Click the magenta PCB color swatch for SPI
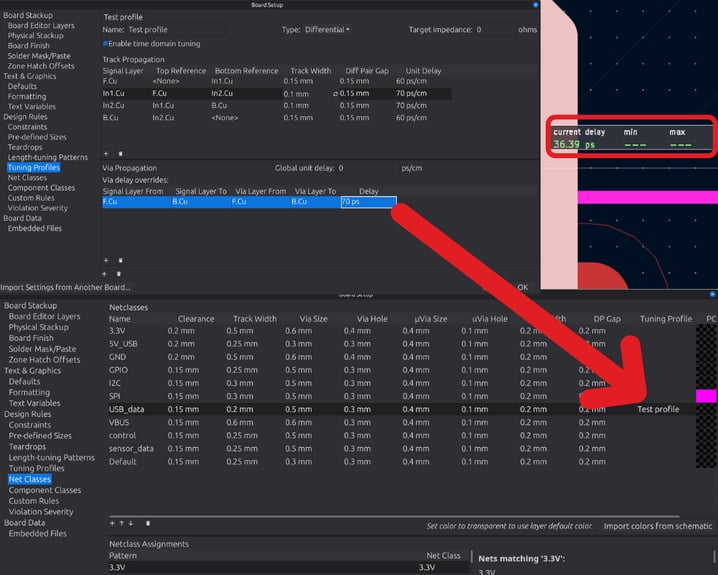The height and width of the screenshot is (575, 718). [x=706, y=396]
